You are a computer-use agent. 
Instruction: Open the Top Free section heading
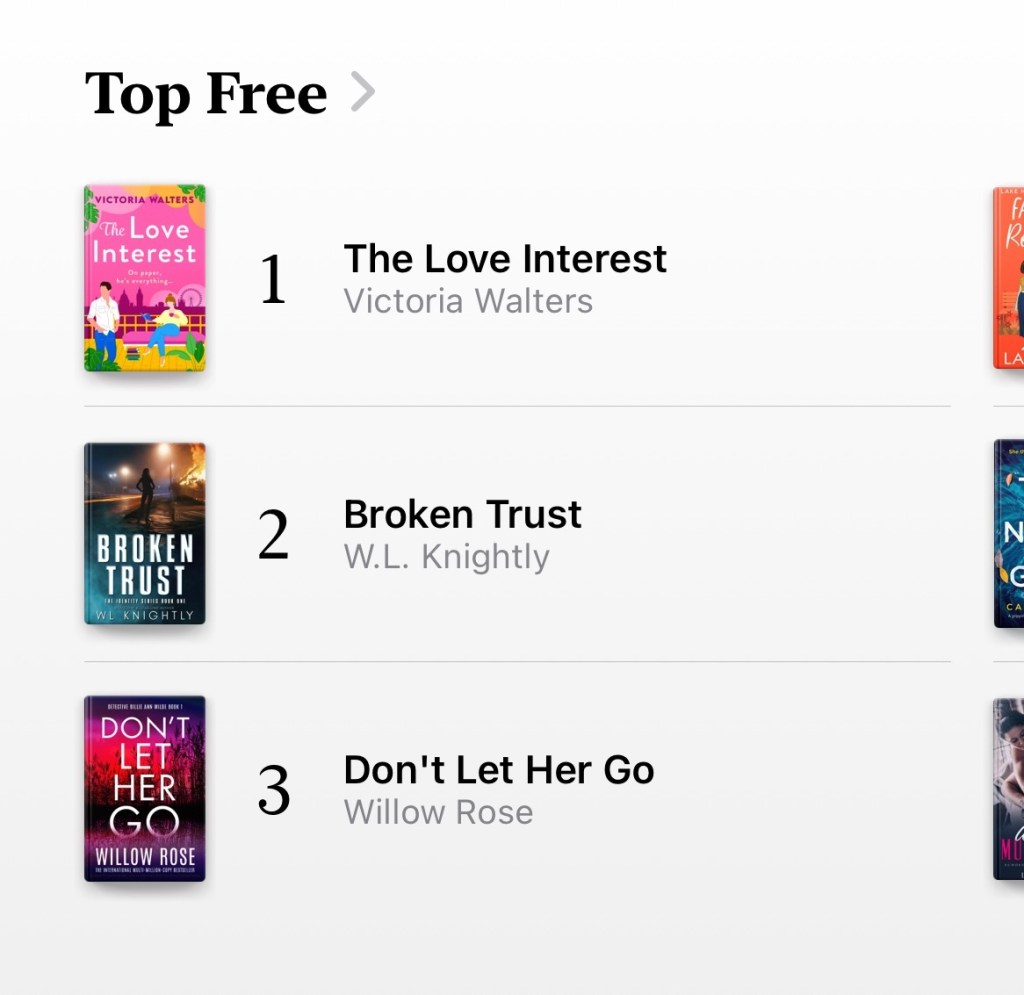point(206,94)
